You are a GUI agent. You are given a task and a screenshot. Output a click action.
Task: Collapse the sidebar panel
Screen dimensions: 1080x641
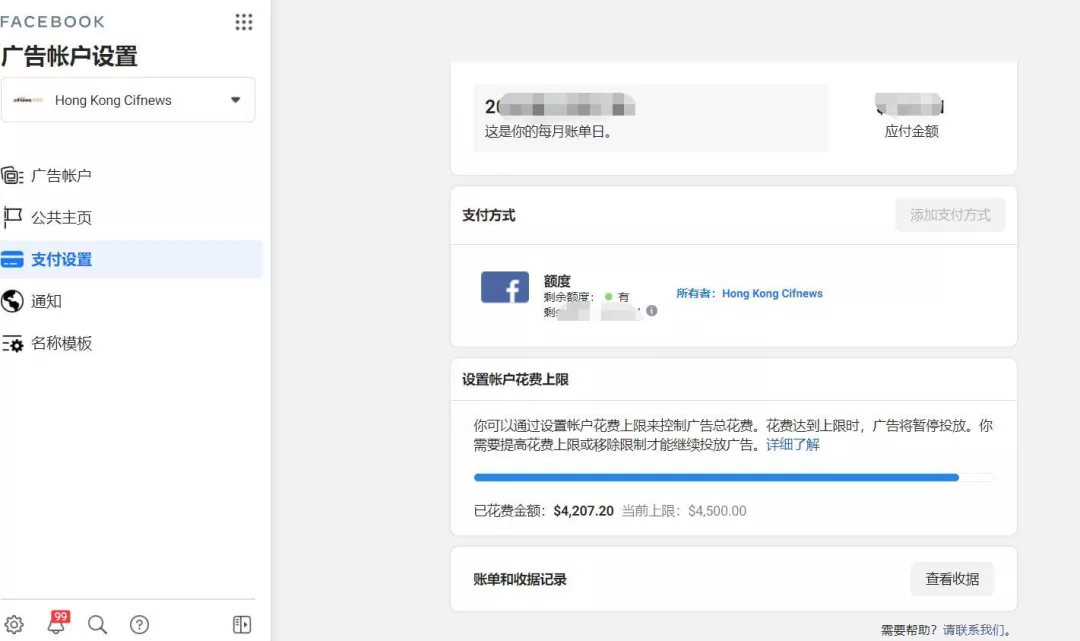tap(241, 624)
